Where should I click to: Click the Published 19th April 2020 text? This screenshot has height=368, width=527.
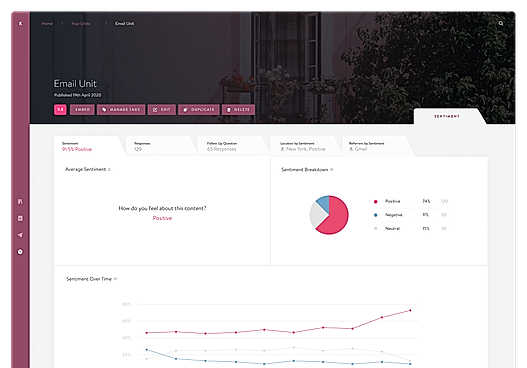click(78, 95)
